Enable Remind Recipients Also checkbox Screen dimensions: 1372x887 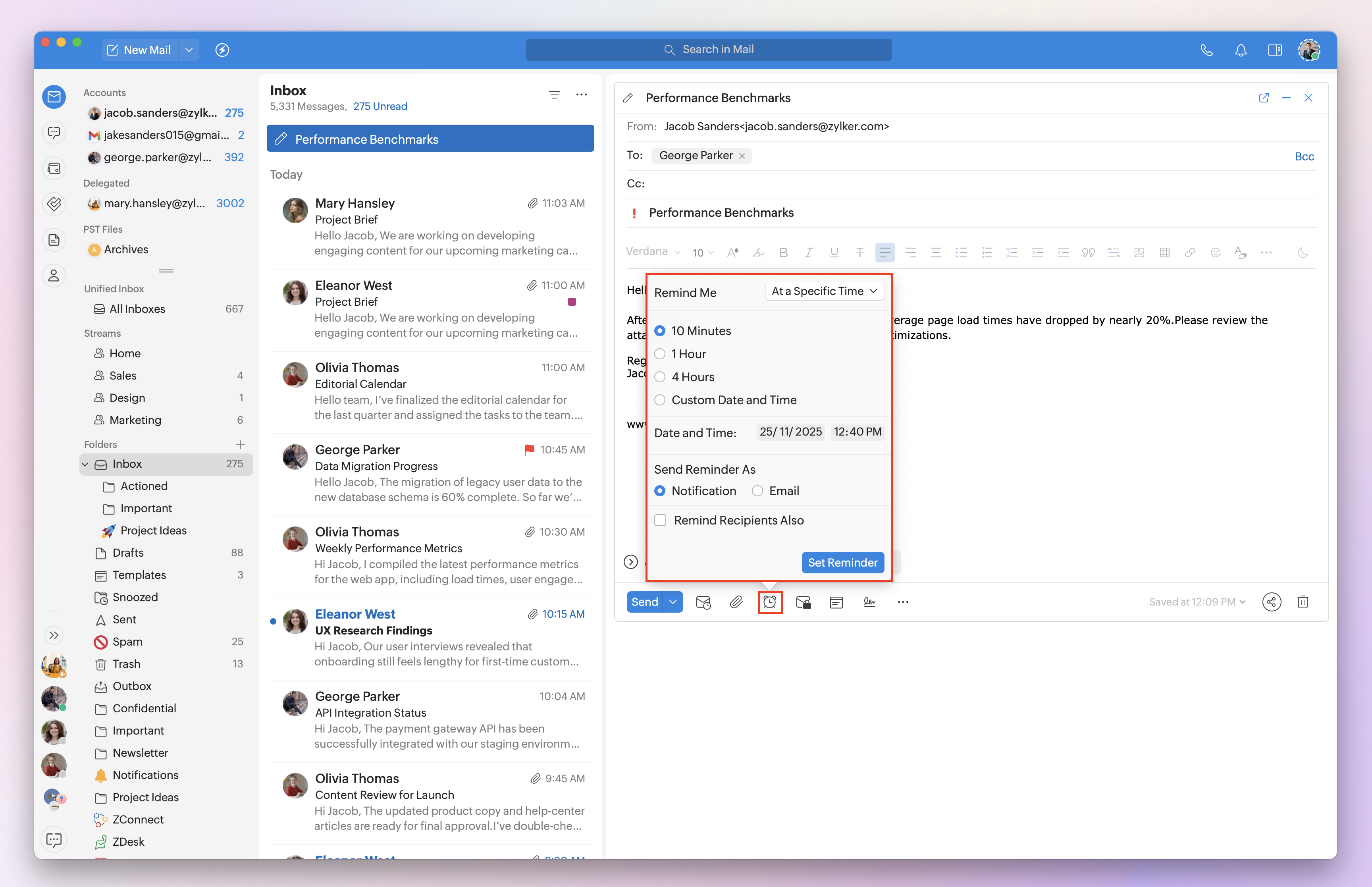[x=660, y=520]
